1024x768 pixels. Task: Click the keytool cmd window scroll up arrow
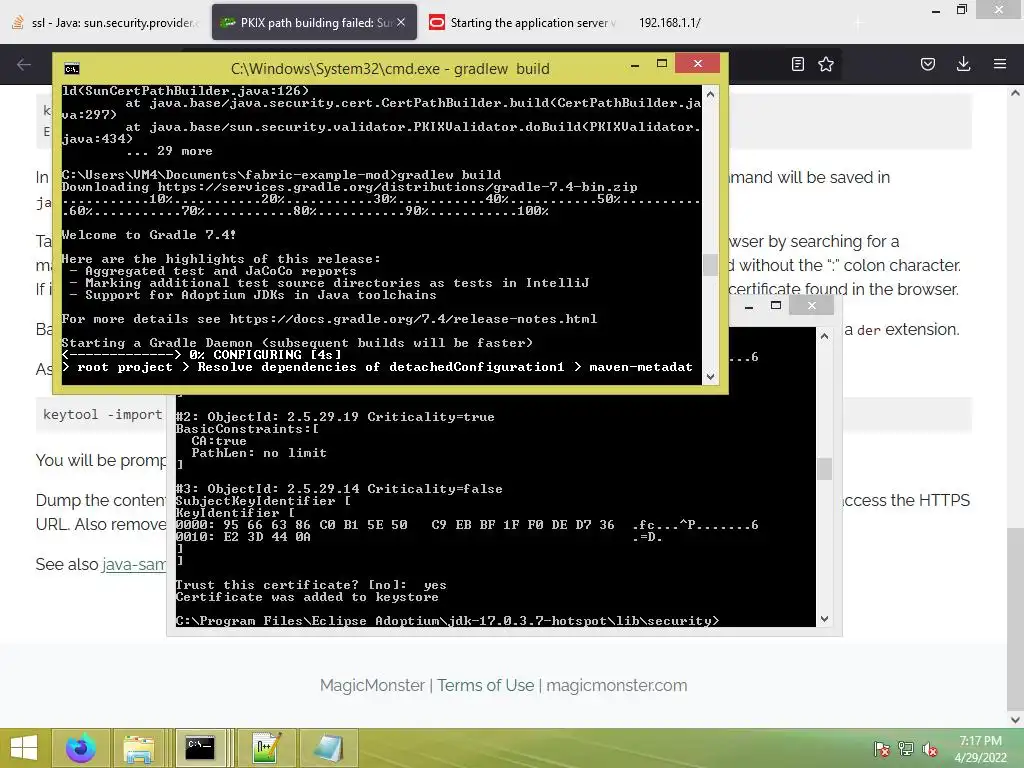[x=824, y=337]
